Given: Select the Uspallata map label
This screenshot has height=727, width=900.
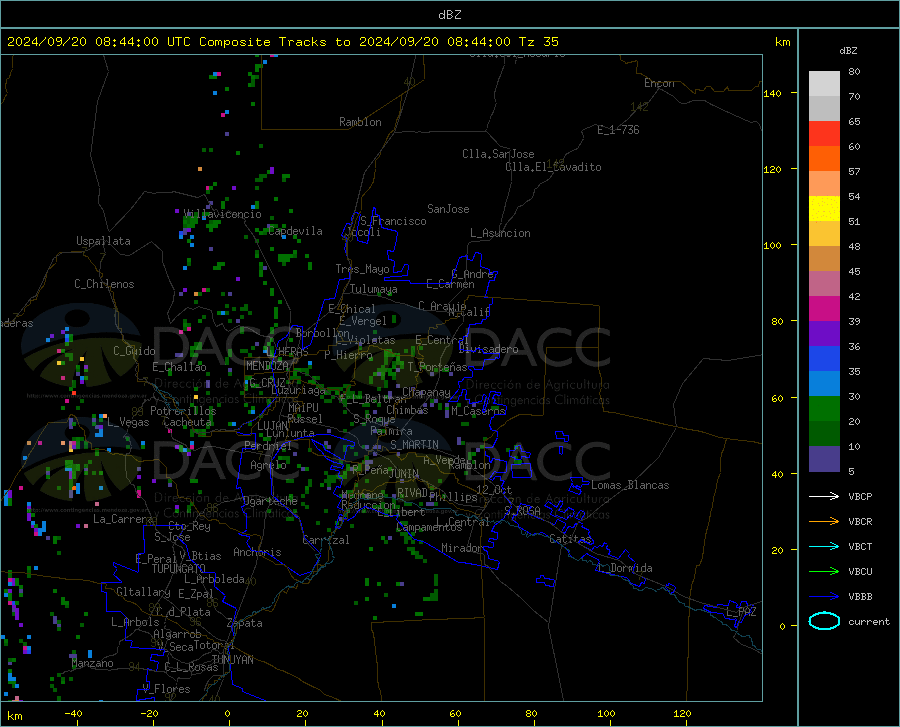Looking at the screenshot, I should tap(103, 241).
